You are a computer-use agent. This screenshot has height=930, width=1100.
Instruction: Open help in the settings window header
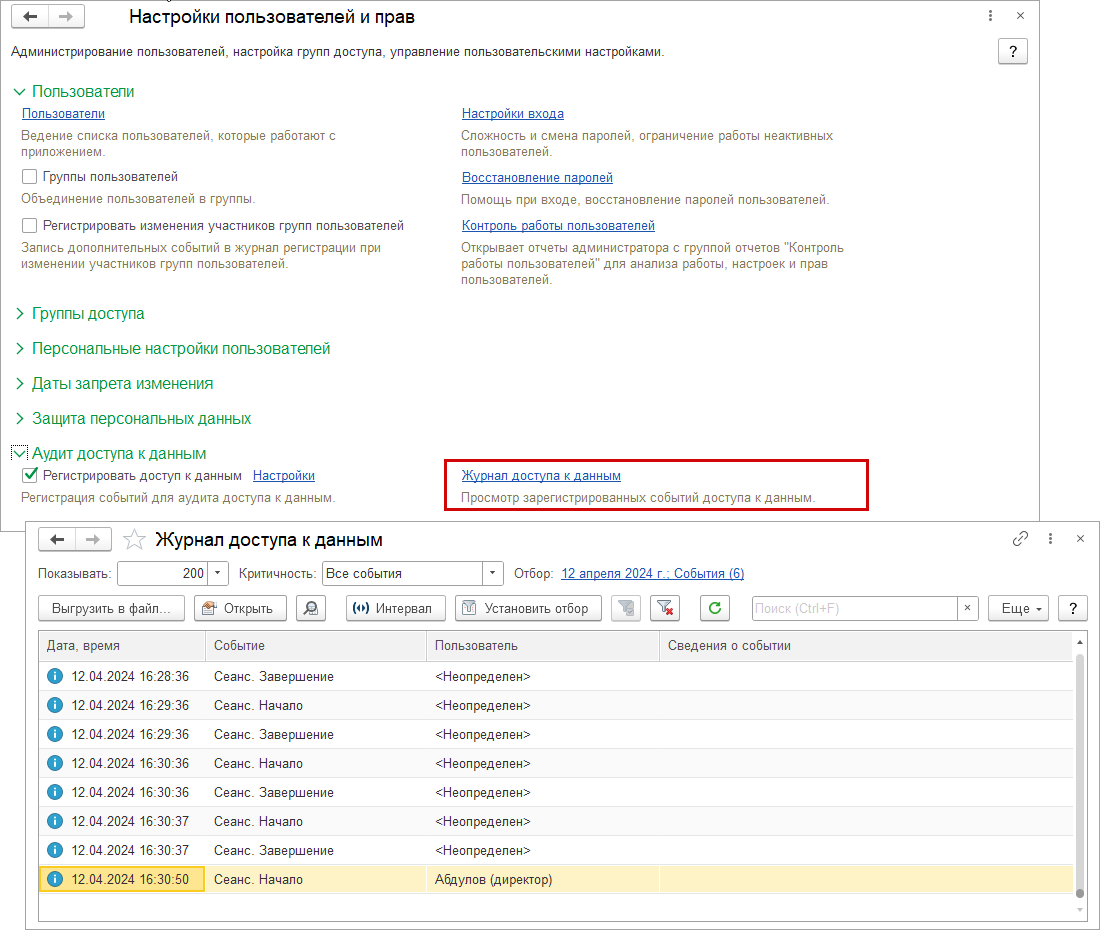[1013, 52]
